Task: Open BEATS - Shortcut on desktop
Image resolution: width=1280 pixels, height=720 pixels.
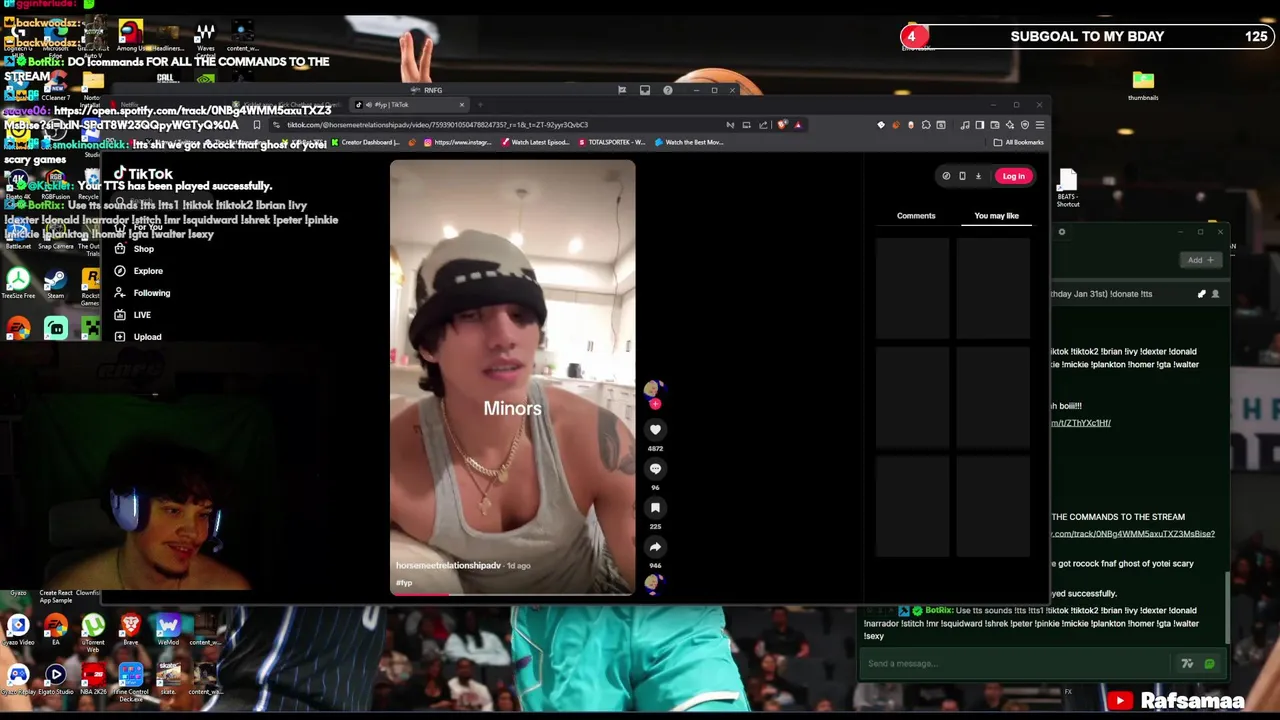Action: 1067,187
